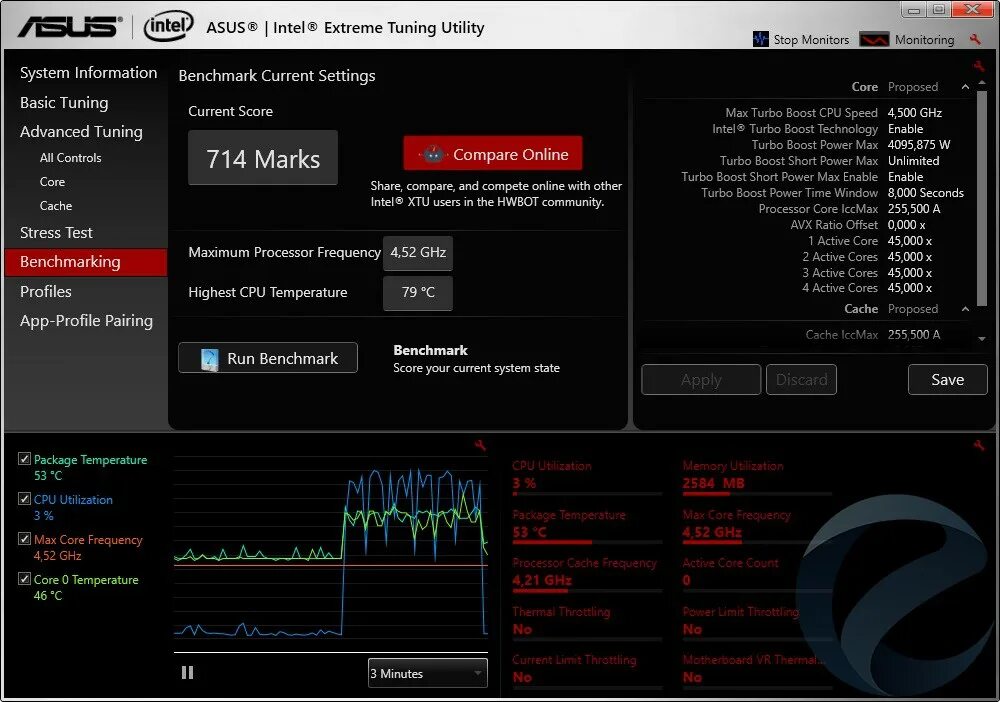The width and height of the screenshot is (1000, 702).
Task: Click the Monitoring label in the title bar
Action: 924,40
